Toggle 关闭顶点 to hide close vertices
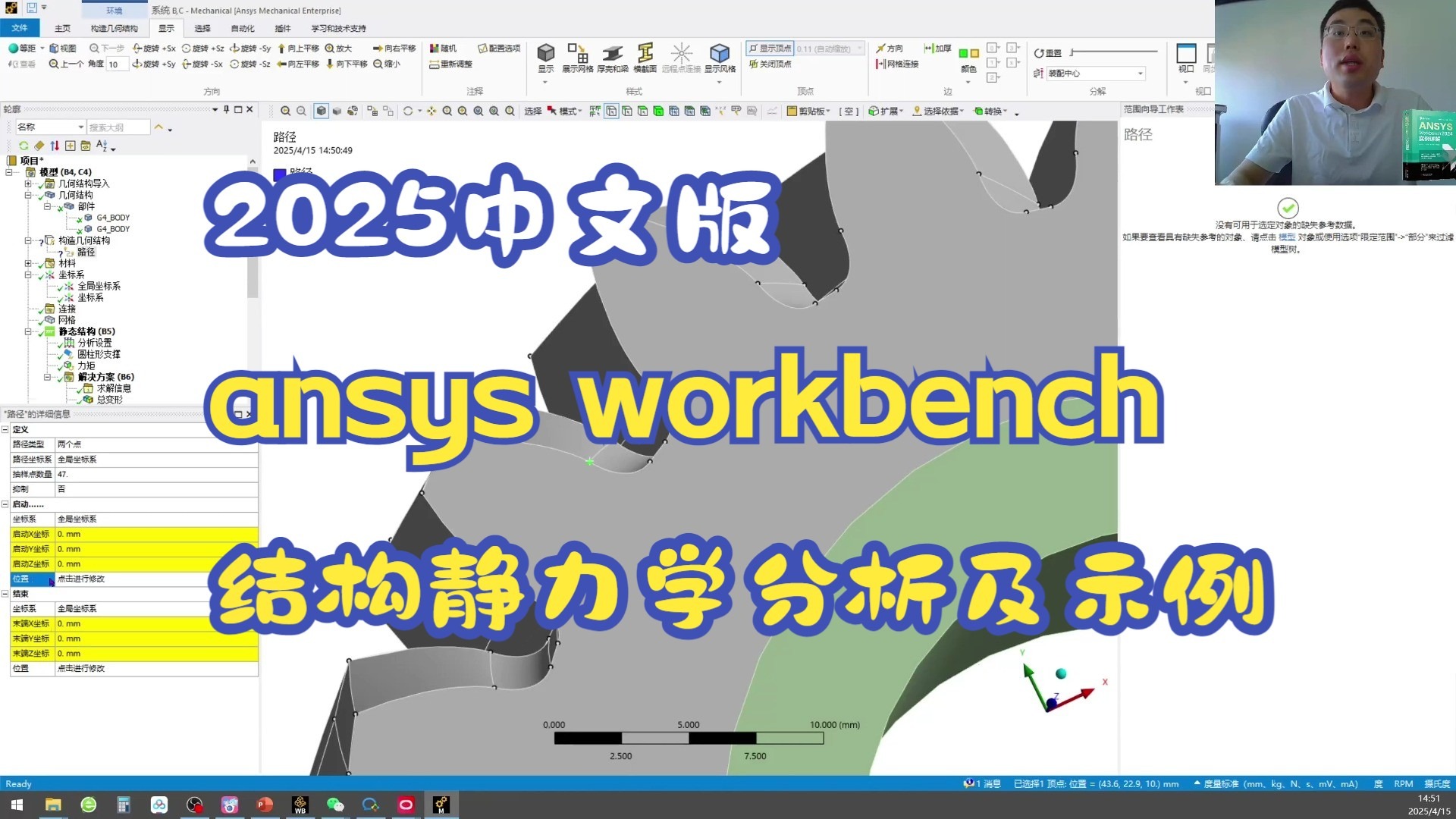The width and height of the screenshot is (1456, 819). tap(768, 64)
